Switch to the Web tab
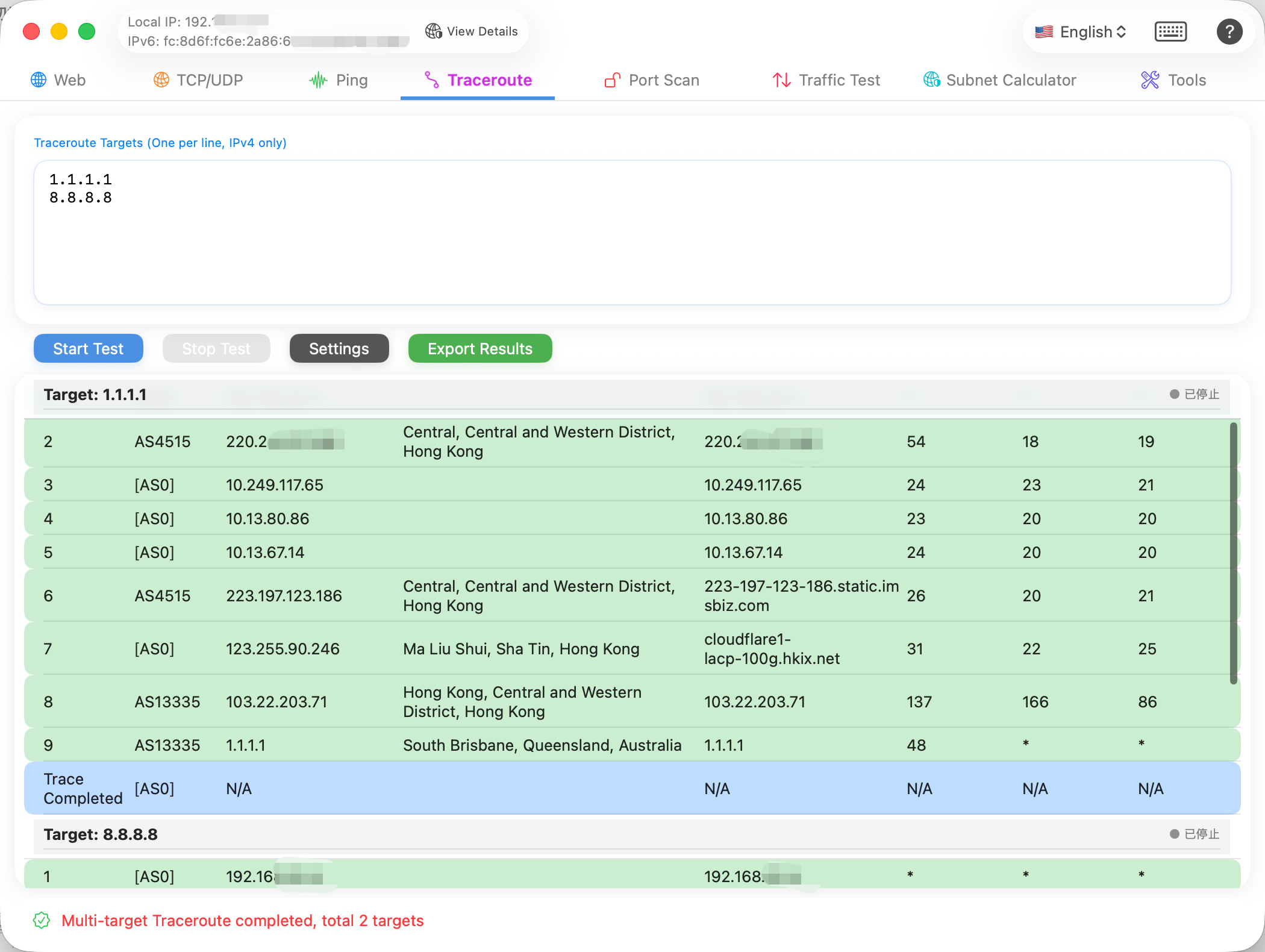 (58, 80)
